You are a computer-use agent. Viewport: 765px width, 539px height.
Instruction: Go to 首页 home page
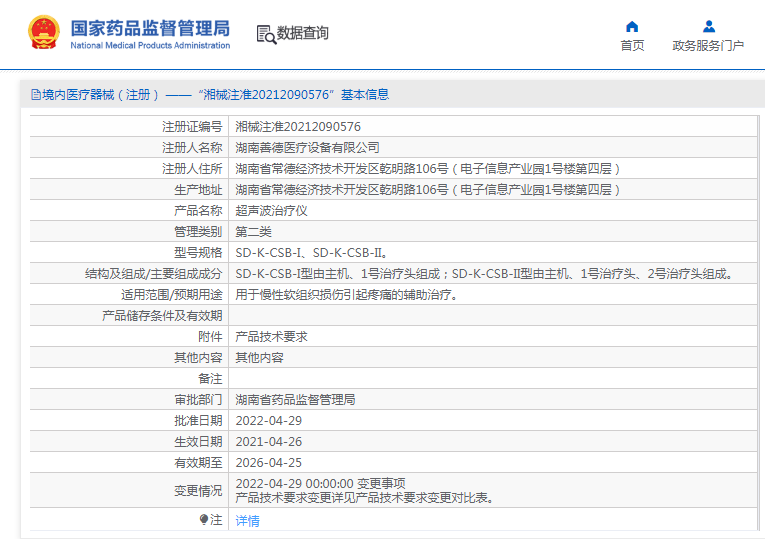tap(632, 45)
